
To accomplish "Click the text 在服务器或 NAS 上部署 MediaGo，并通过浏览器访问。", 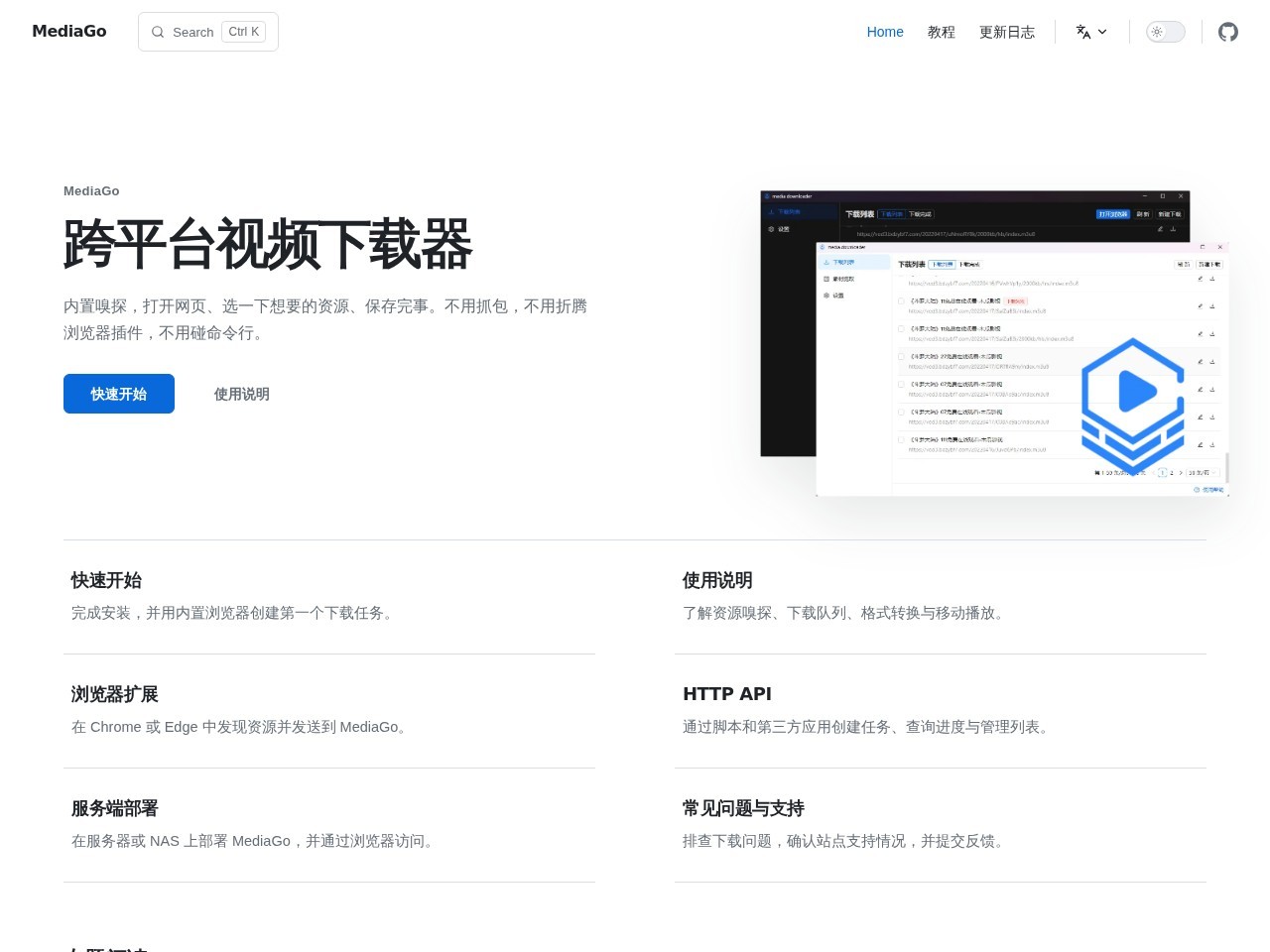I will pos(255,841).
